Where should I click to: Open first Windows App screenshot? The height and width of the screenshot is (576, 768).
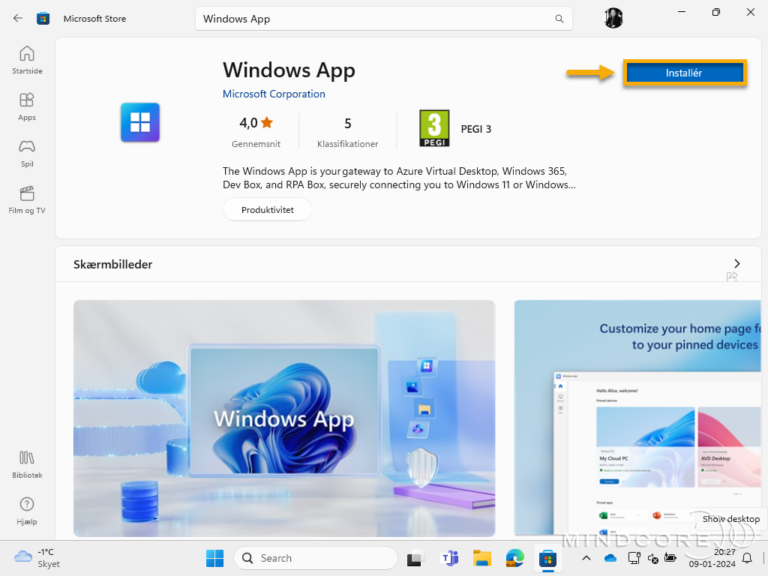tap(284, 418)
